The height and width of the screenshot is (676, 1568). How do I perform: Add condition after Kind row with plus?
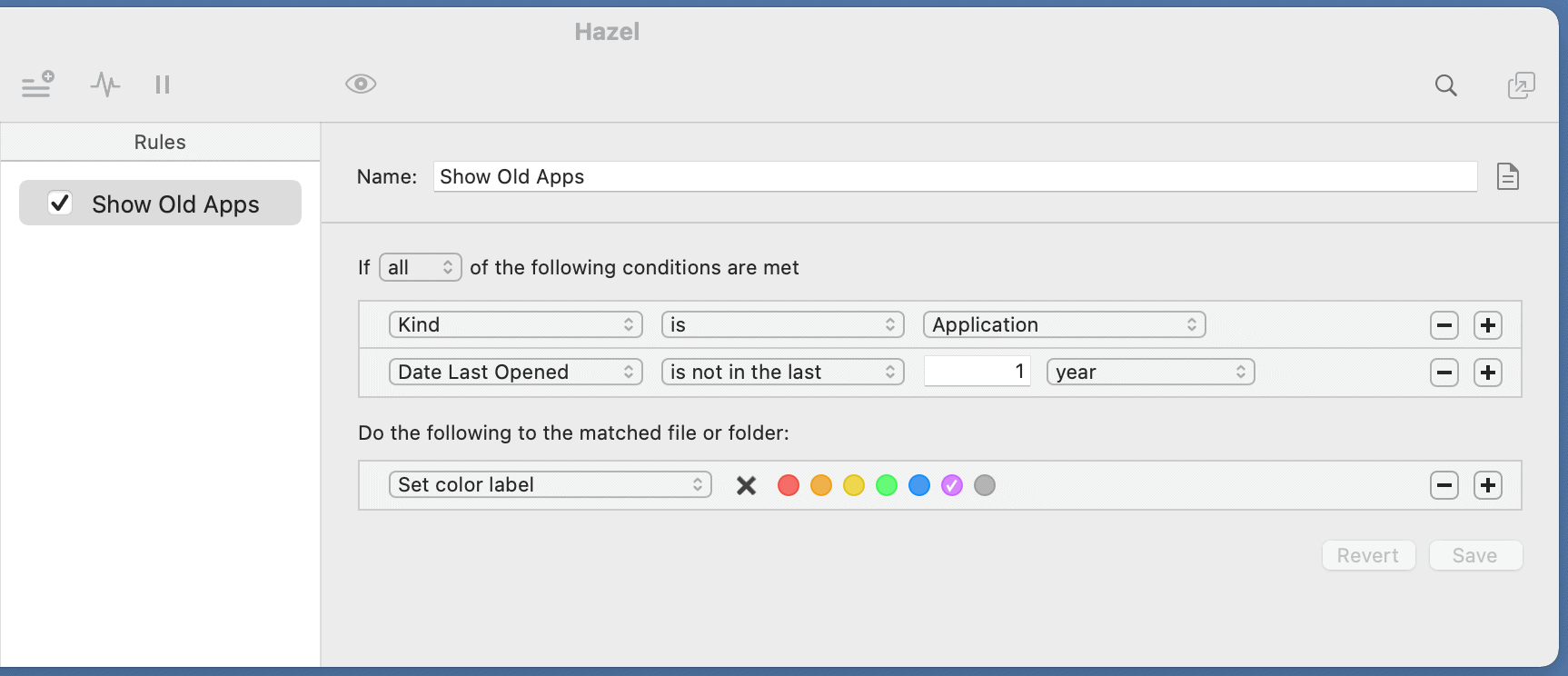(x=1488, y=325)
